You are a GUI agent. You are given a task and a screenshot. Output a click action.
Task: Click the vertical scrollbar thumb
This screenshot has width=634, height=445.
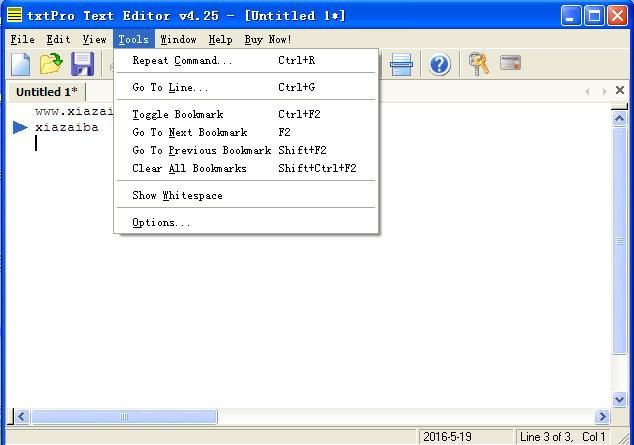pos(619,241)
